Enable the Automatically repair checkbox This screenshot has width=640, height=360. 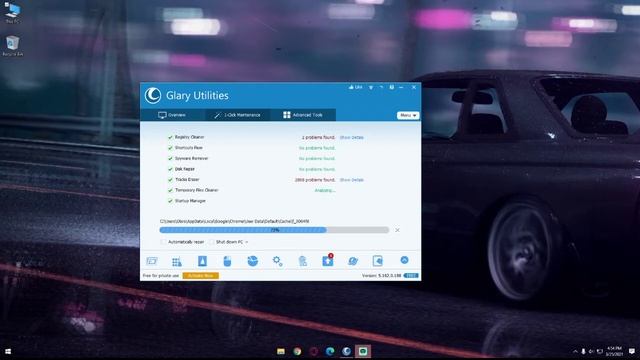pos(163,242)
